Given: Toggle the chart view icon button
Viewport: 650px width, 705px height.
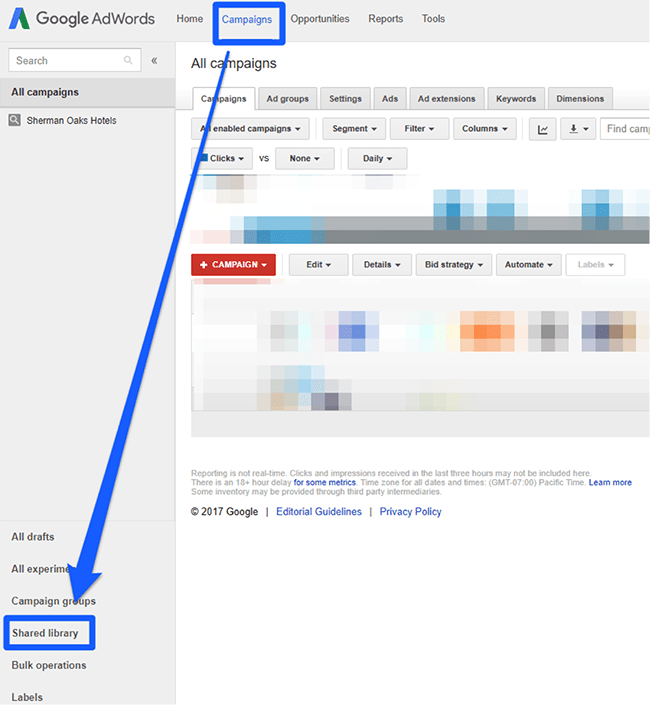Looking at the screenshot, I should [543, 129].
